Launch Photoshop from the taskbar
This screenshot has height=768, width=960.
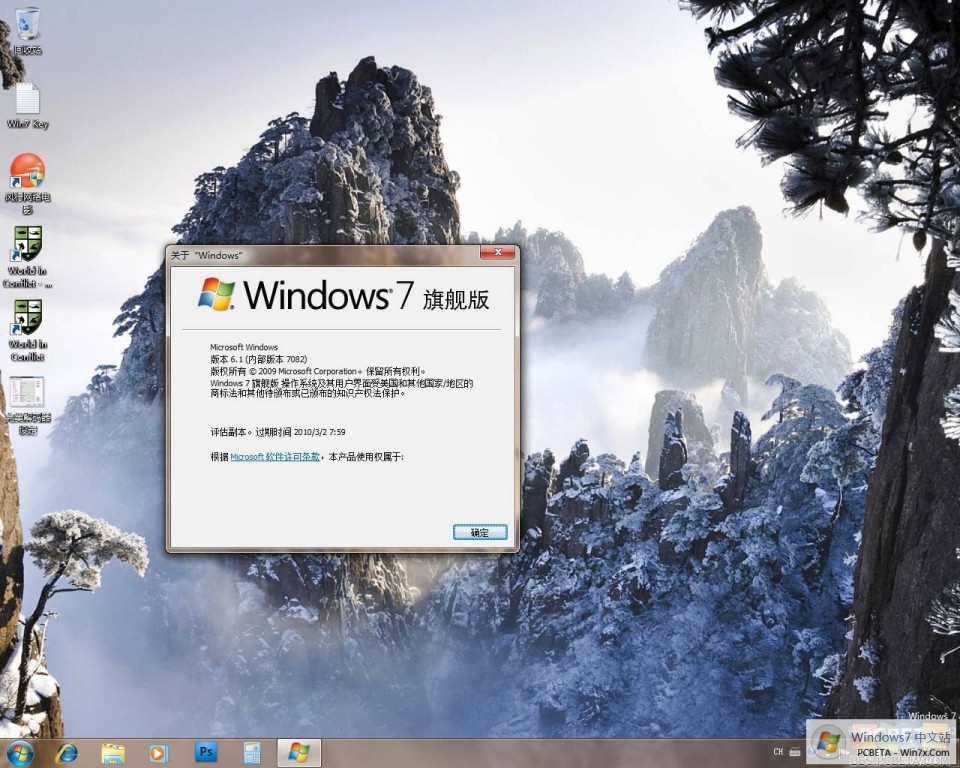(206, 752)
